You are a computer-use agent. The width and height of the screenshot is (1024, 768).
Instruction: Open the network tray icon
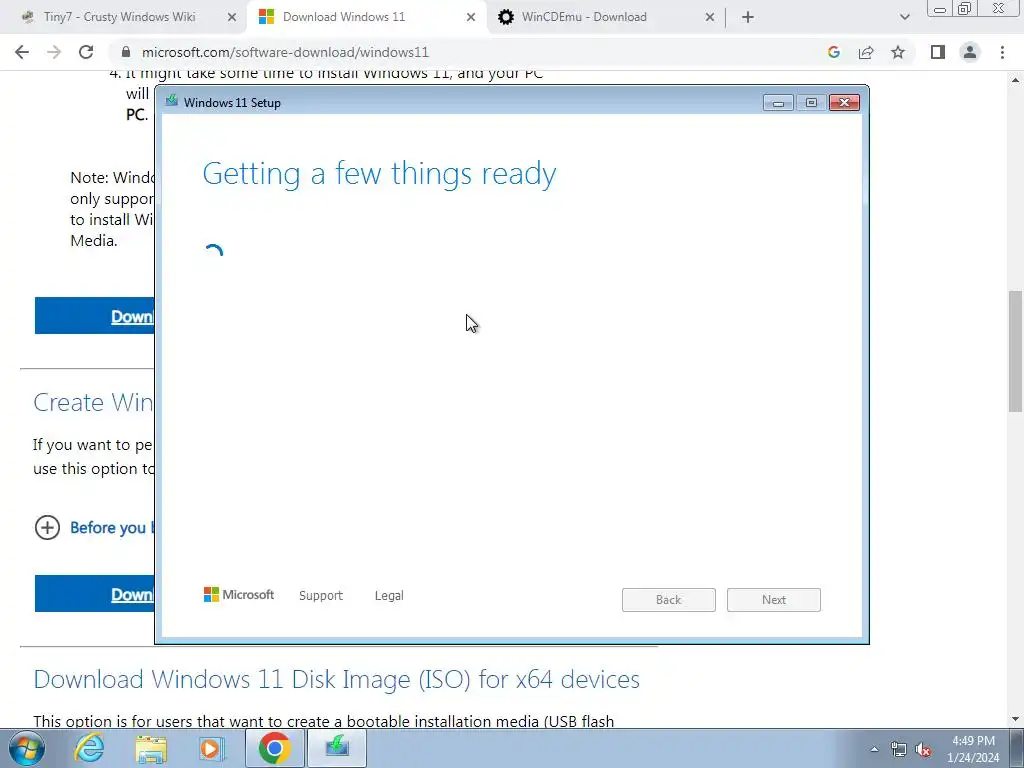899,749
